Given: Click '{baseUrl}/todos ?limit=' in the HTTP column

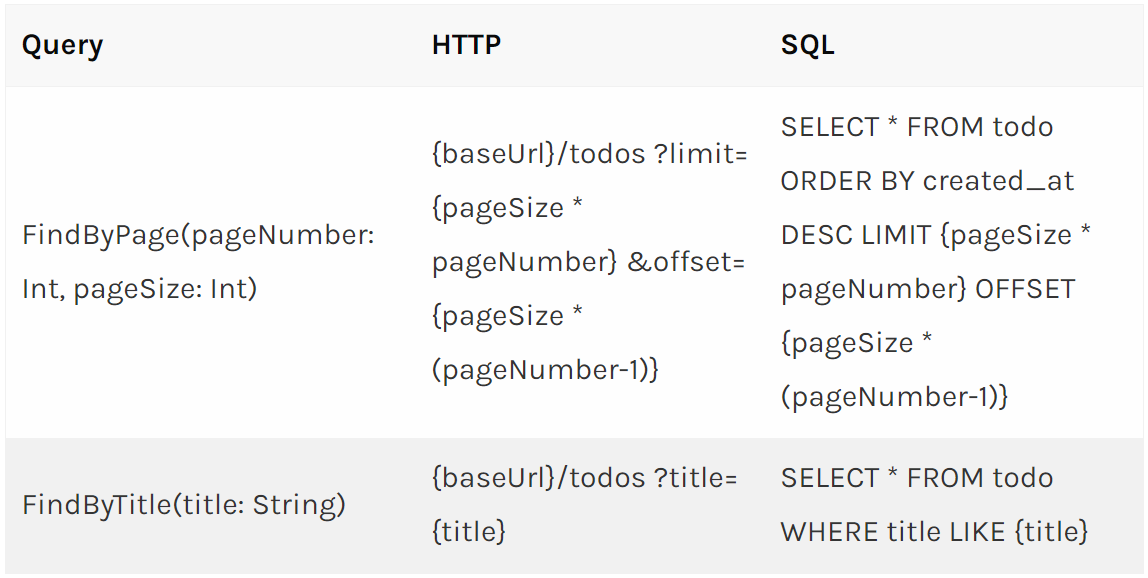Looking at the screenshot, I should click(589, 155).
